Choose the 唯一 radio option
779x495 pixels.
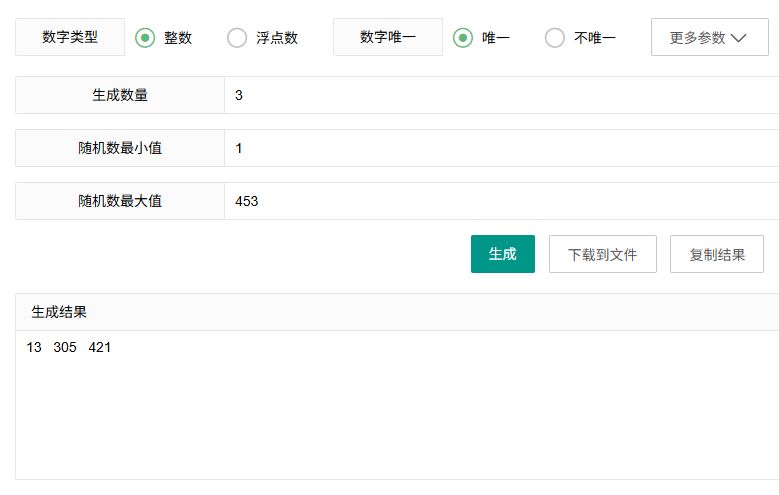463,38
